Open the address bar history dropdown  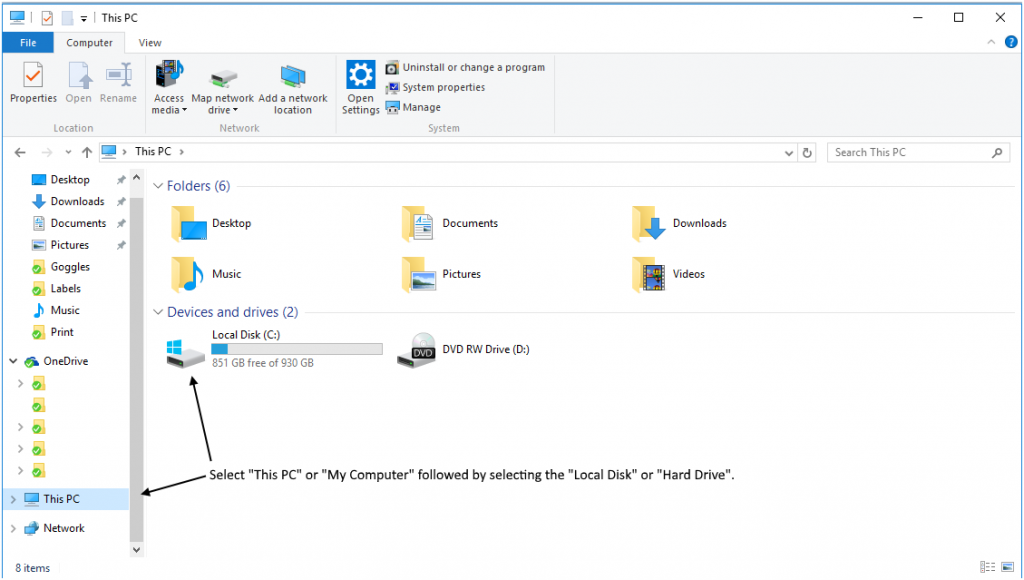(789, 153)
